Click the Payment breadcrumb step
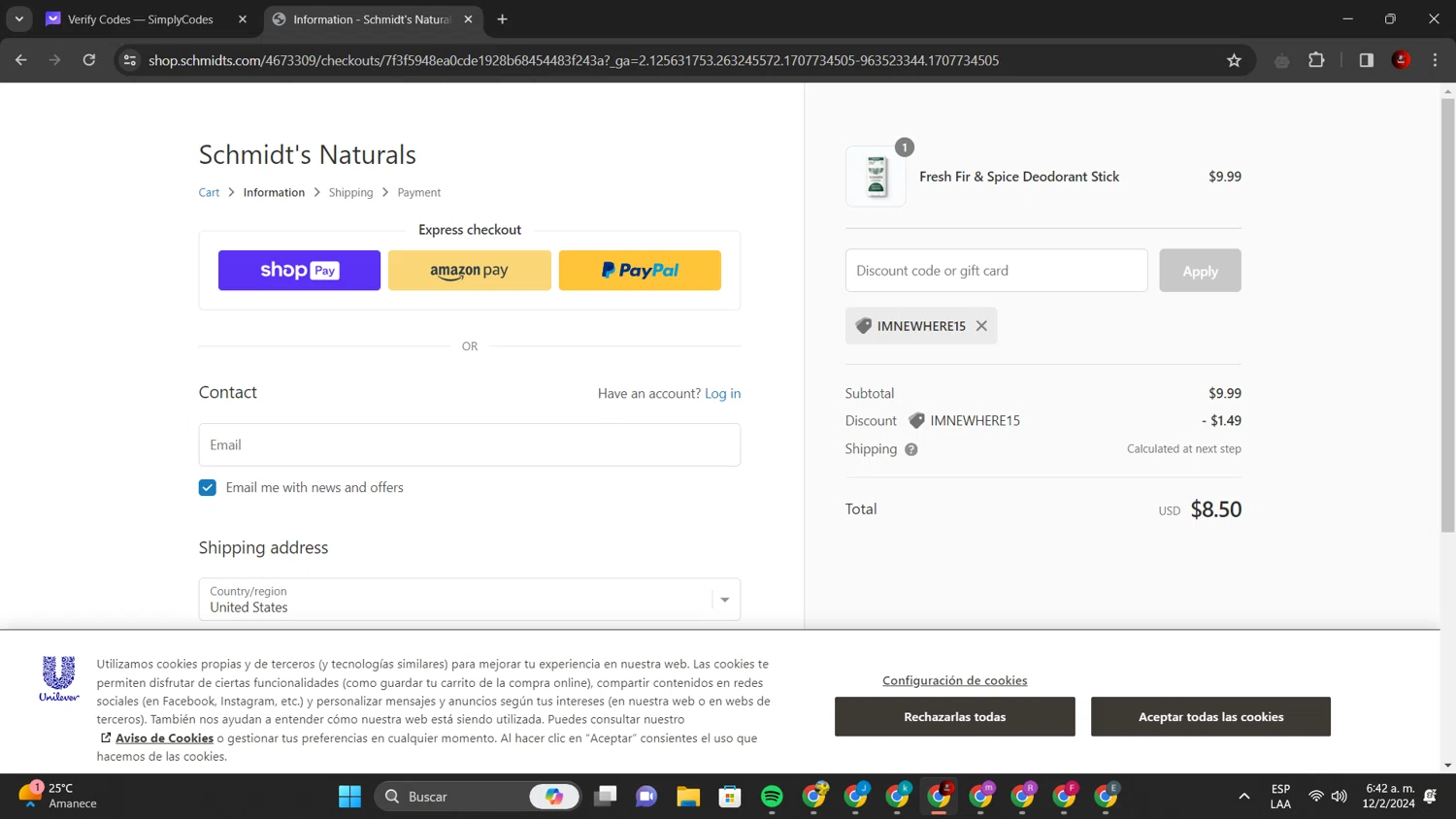Image resolution: width=1456 pixels, height=819 pixels. tap(418, 192)
